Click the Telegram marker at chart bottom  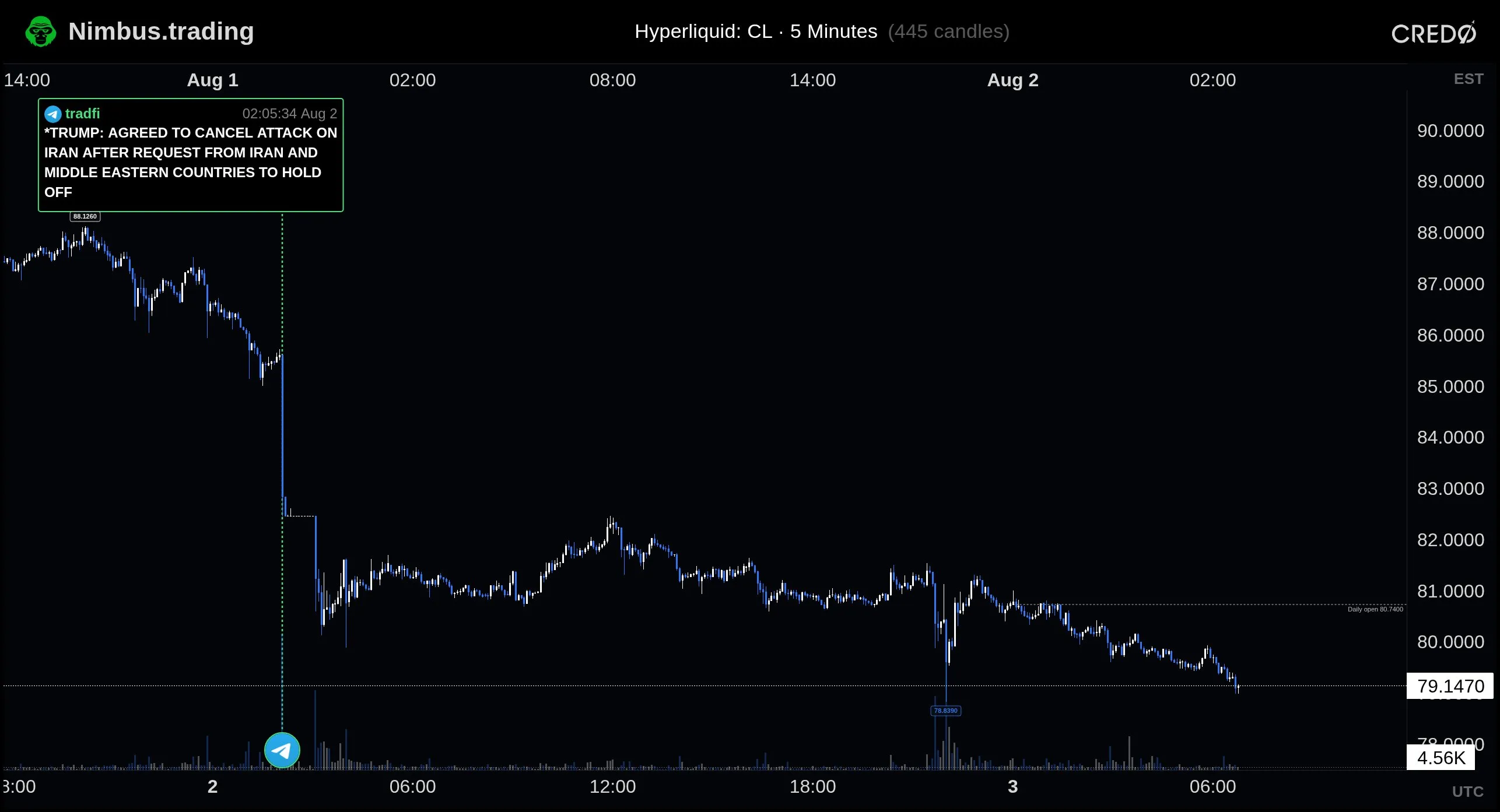(282, 750)
